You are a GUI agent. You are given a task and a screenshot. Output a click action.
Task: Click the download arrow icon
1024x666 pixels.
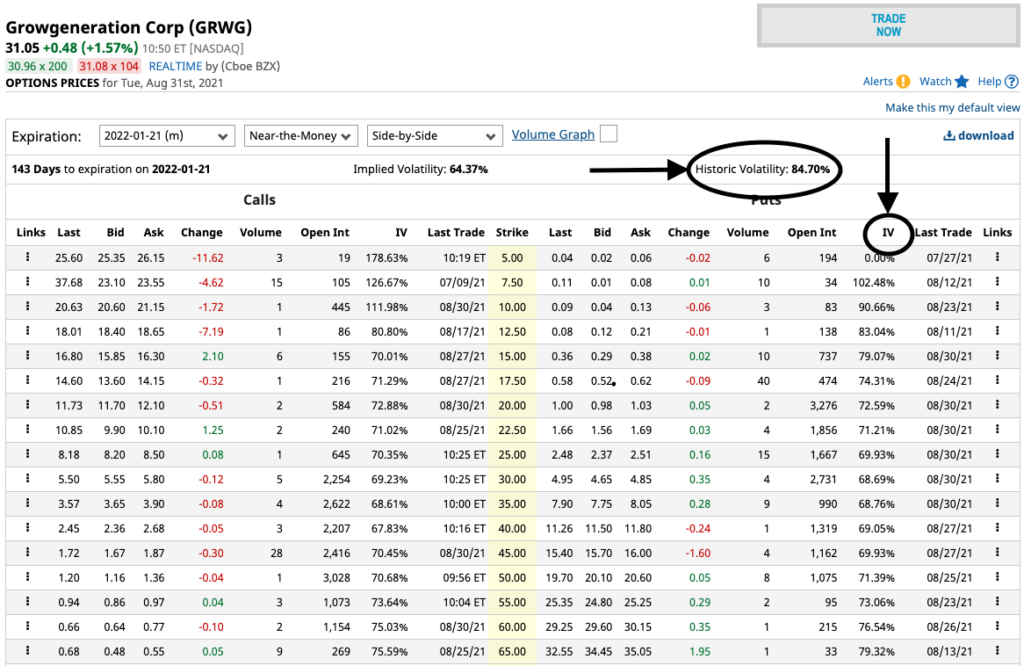pyautogui.click(x=949, y=136)
